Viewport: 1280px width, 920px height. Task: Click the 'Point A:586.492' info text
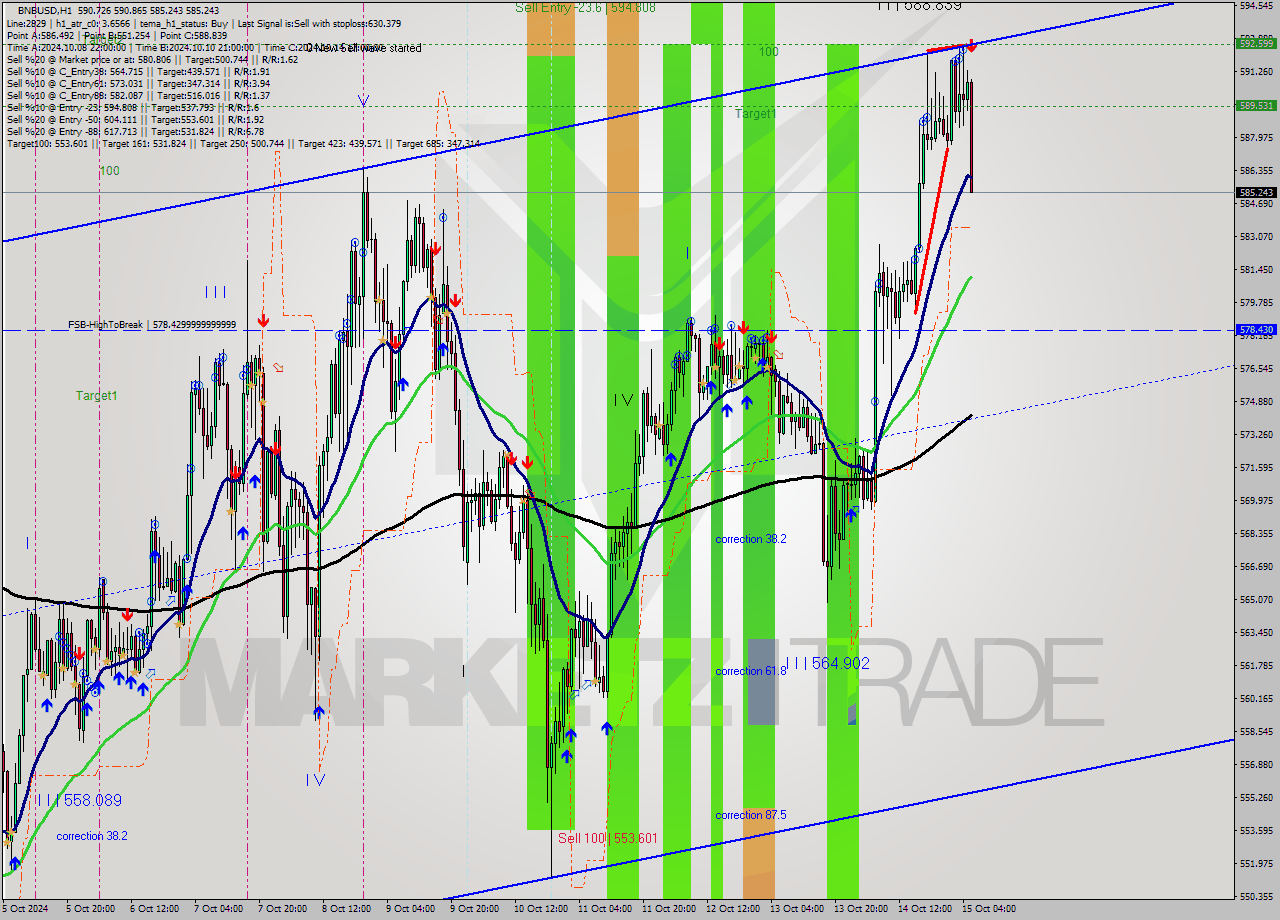point(40,35)
